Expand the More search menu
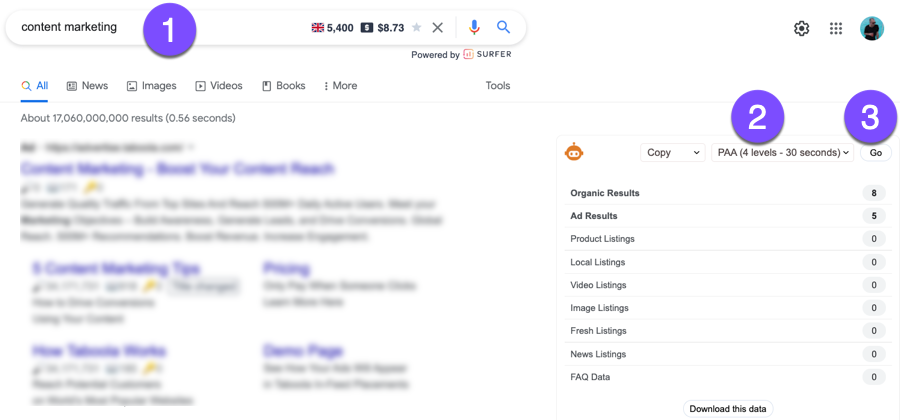The height and width of the screenshot is (420, 900). click(x=340, y=86)
